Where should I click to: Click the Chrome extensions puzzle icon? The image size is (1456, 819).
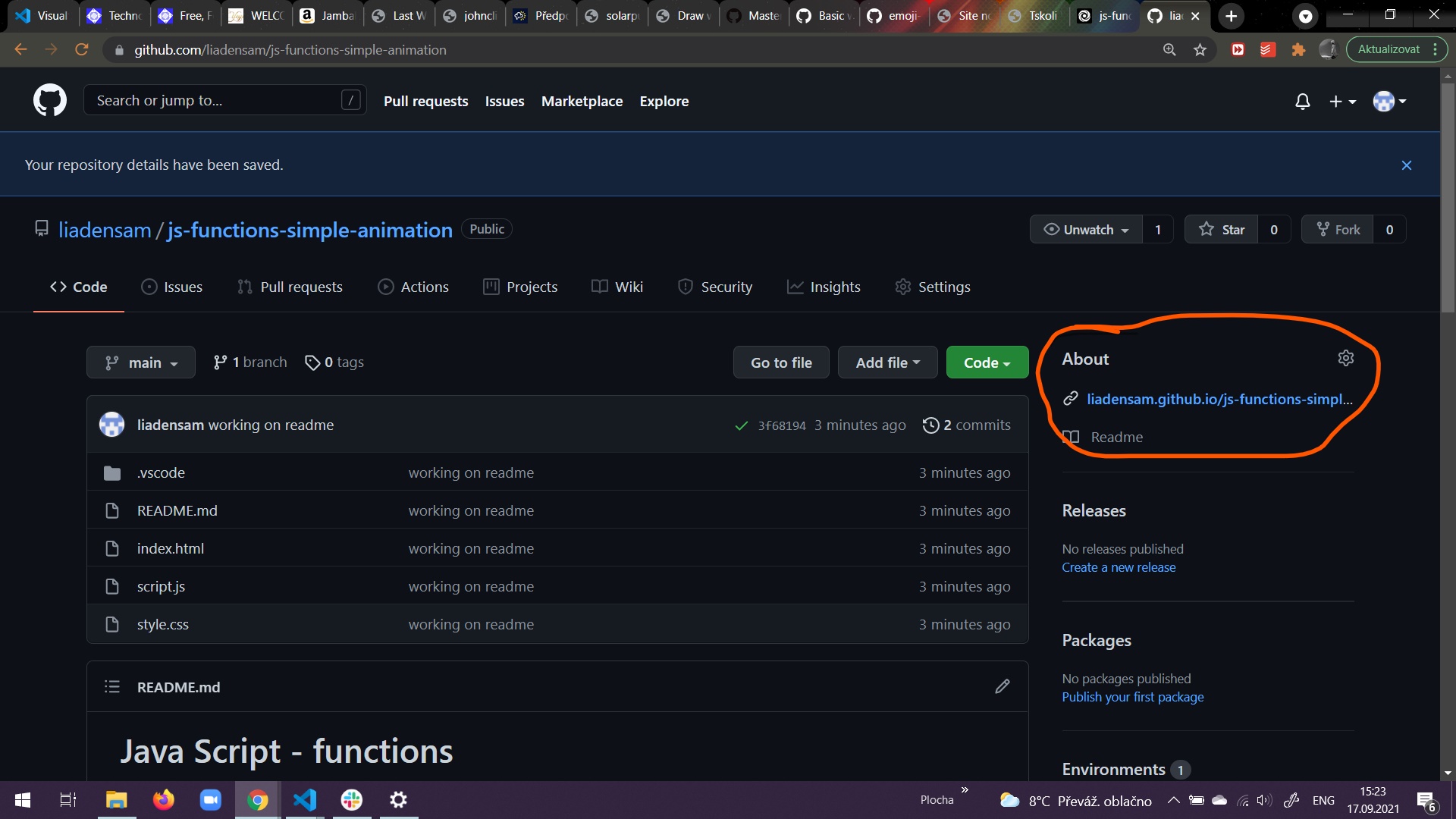[1298, 49]
